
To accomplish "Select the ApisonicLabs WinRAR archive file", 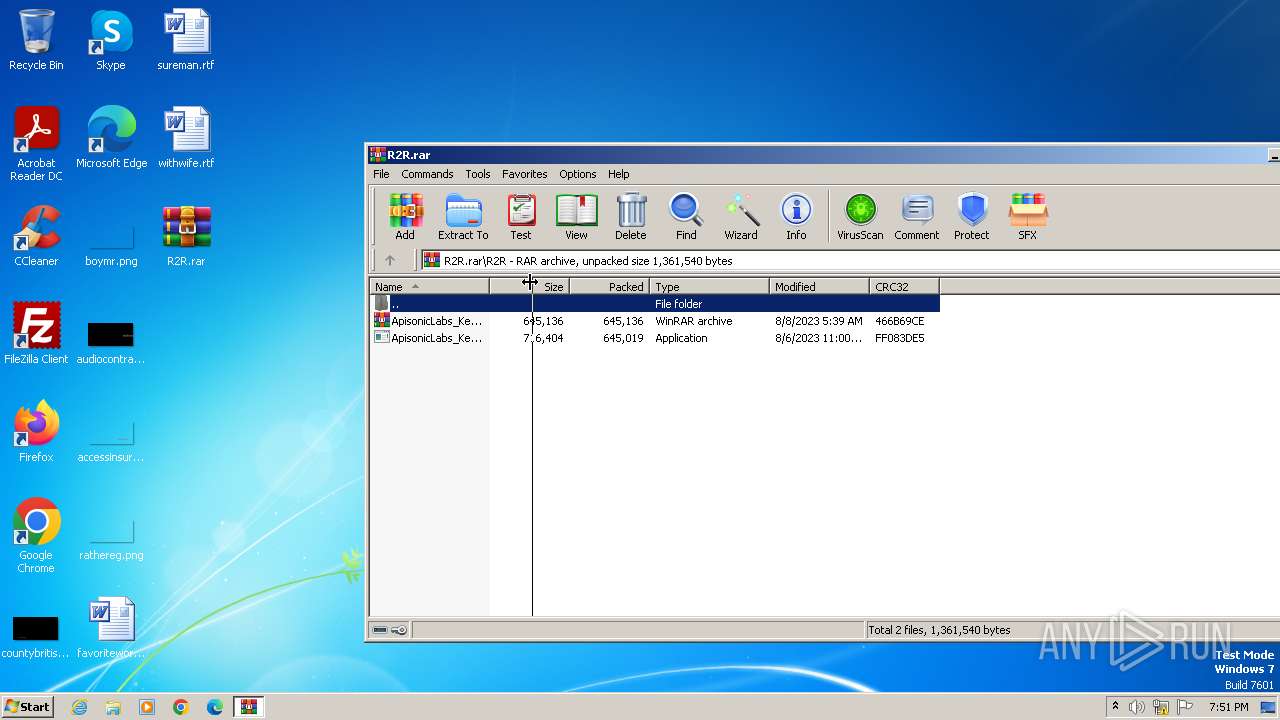I will point(655,321).
